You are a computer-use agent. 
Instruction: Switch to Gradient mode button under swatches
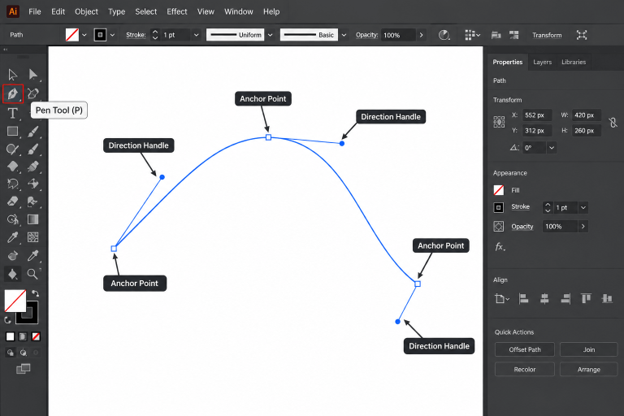(23, 337)
